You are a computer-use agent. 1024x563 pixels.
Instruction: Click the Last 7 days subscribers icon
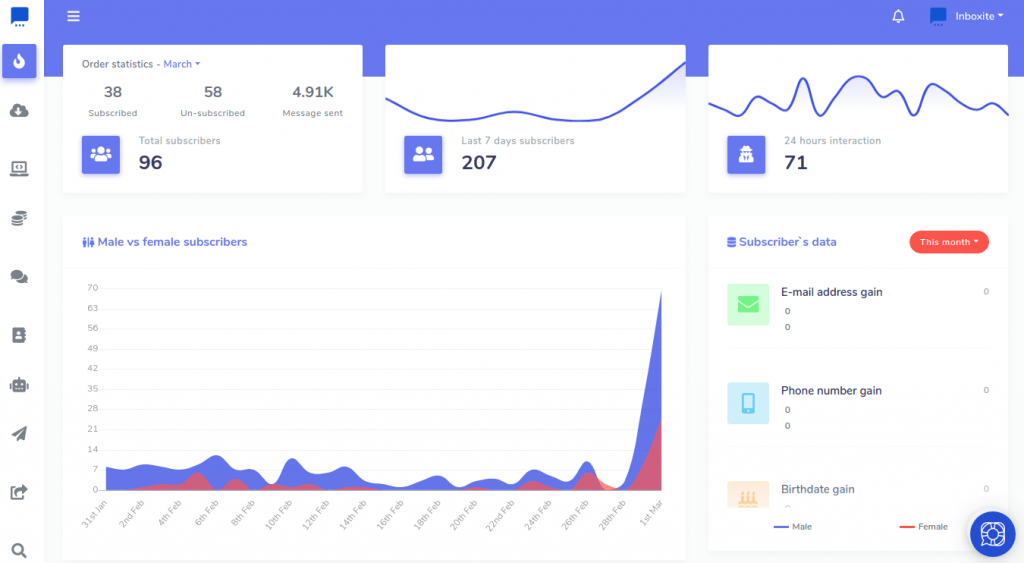click(423, 155)
